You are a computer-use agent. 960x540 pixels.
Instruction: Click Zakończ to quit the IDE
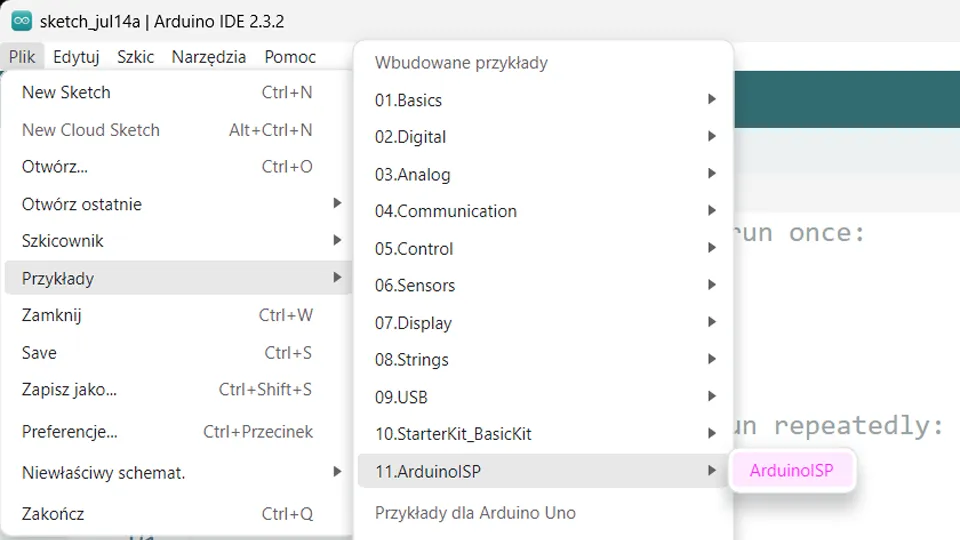pos(53,514)
